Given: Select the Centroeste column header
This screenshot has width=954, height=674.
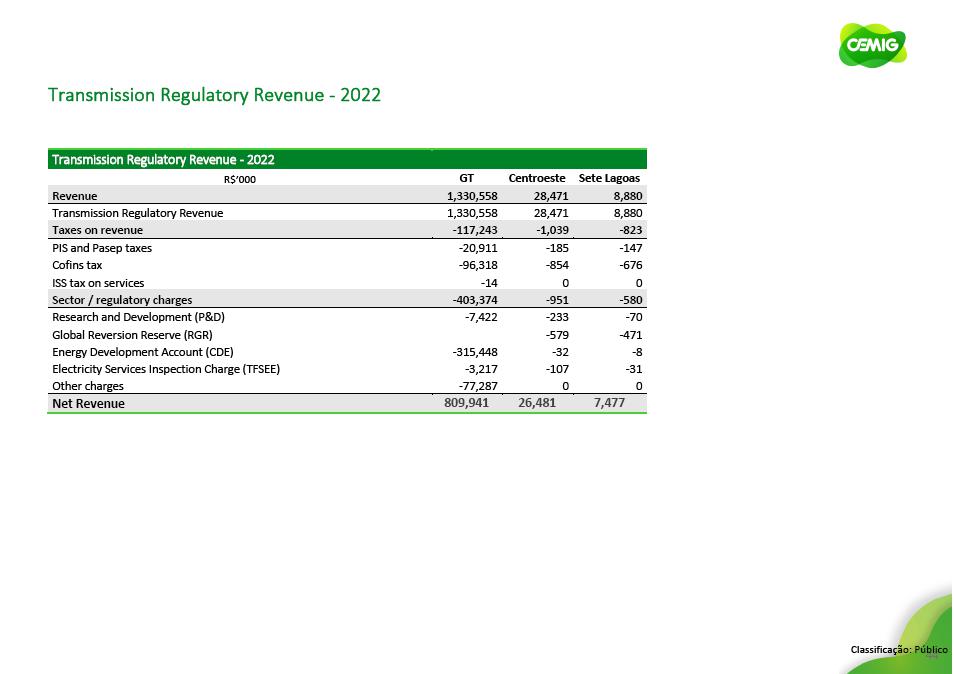Looking at the screenshot, I should 537,178.
